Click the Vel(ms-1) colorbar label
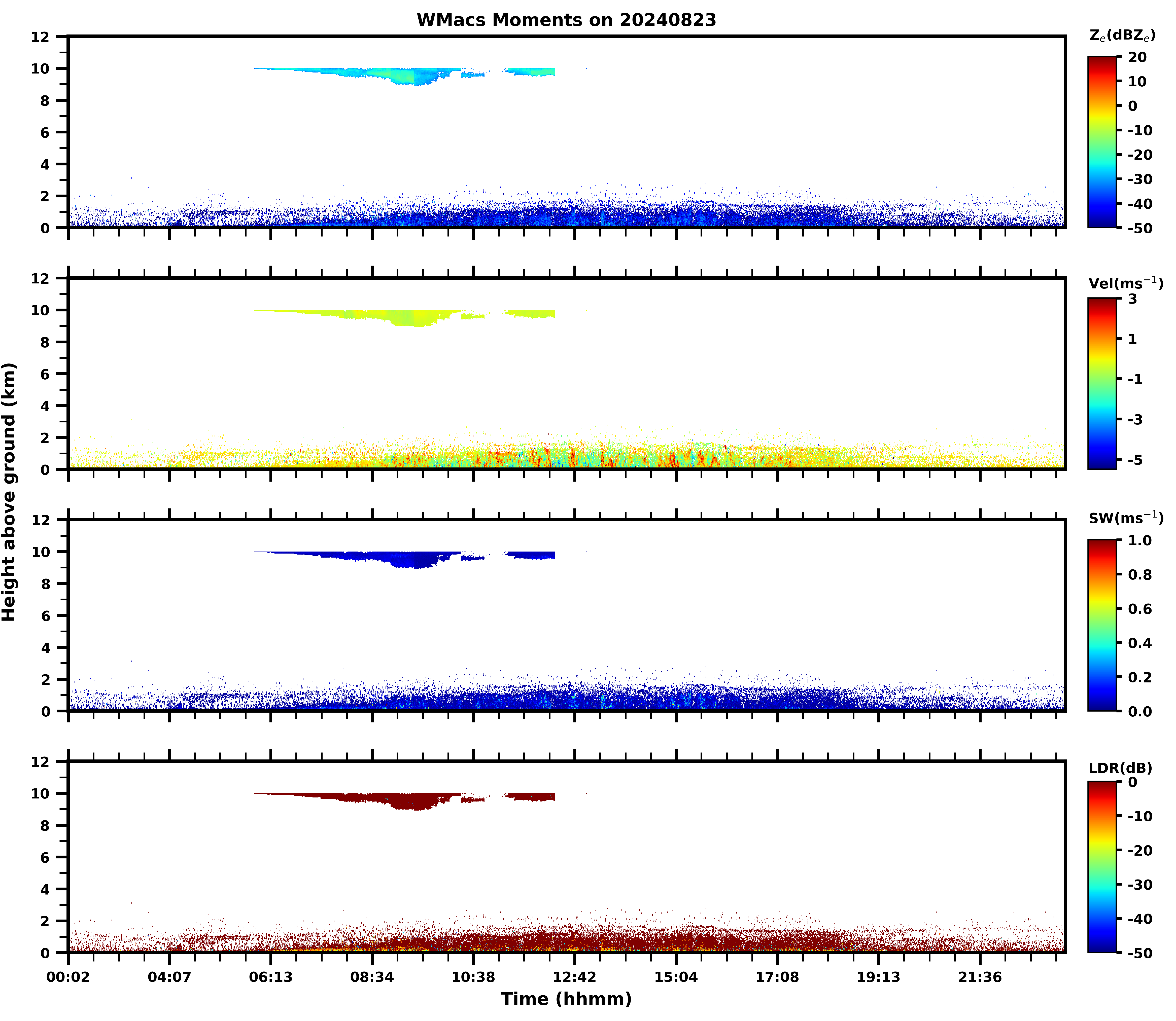This screenshot has height=1021, width=1176. [1125, 283]
